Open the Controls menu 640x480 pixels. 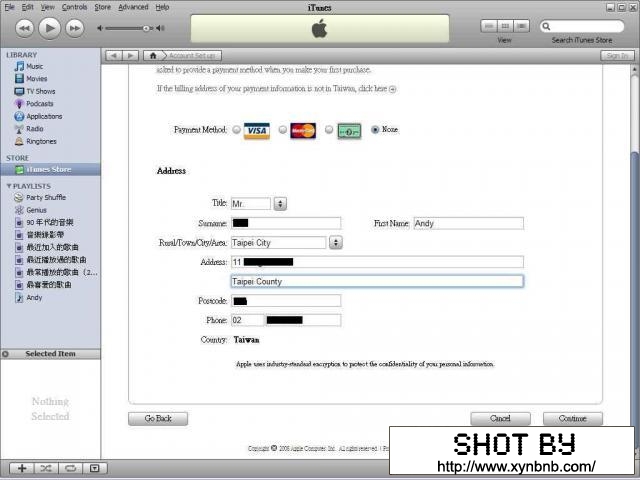74,7
